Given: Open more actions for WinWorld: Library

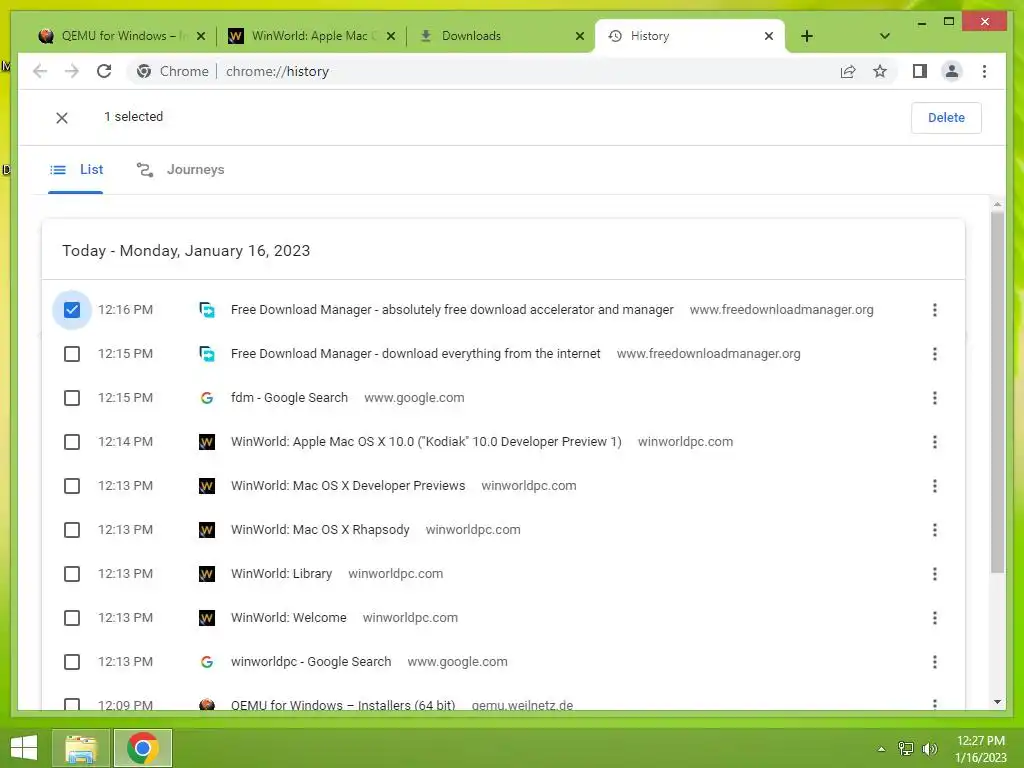Looking at the screenshot, I should click(x=935, y=574).
